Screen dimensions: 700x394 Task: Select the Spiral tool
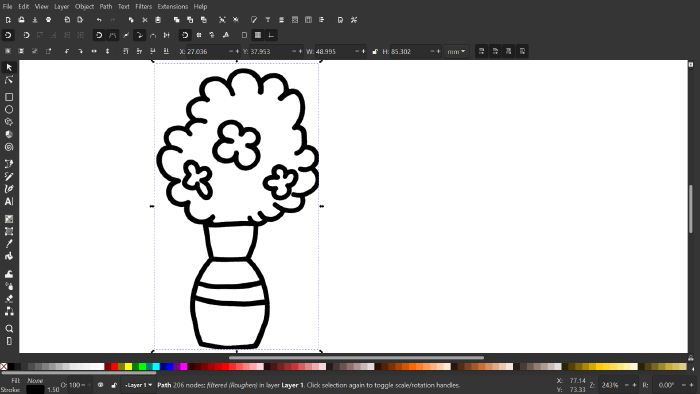[9, 147]
